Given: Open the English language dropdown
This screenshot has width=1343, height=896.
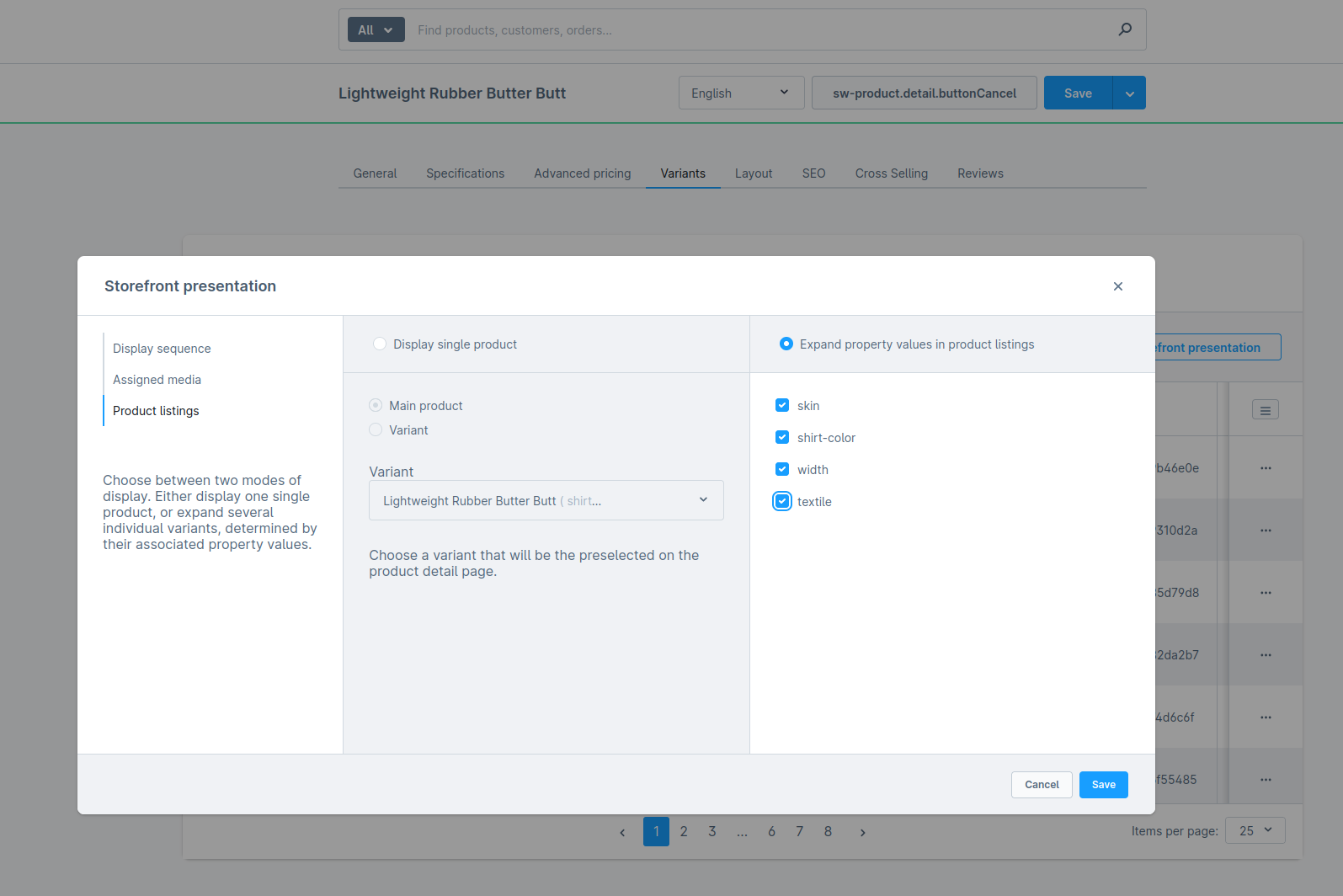Looking at the screenshot, I should pyautogui.click(x=741, y=93).
